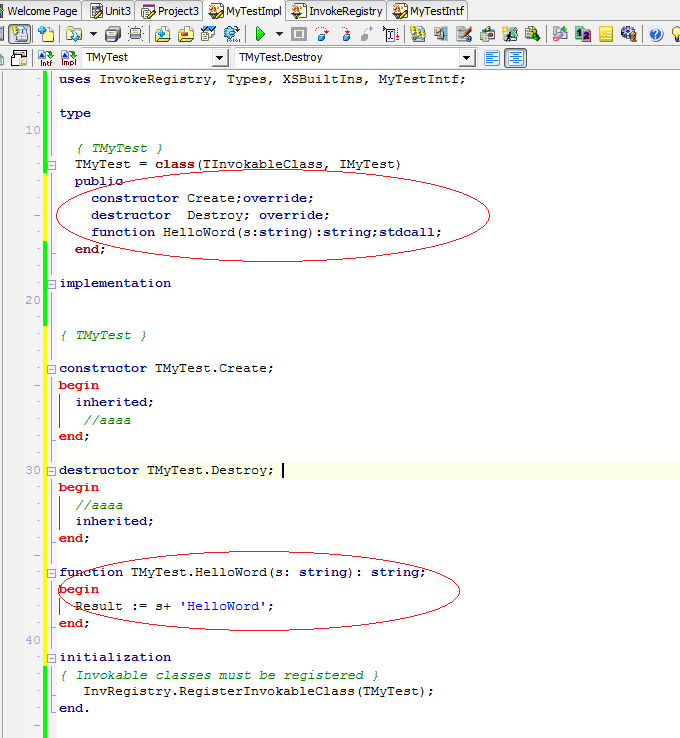Click the 'type' keyword line
This screenshot has height=738, width=680.
(75, 114)
